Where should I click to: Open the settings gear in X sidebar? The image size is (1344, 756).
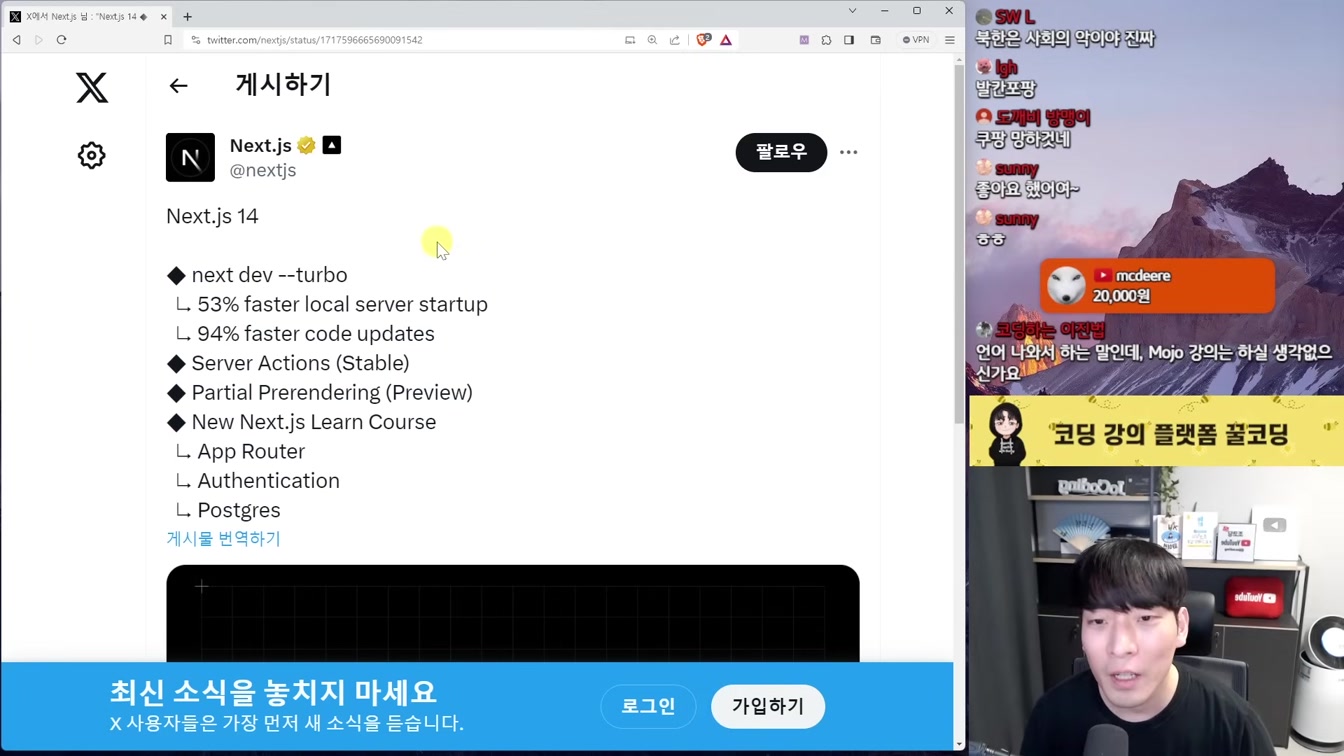coord(92,155)
